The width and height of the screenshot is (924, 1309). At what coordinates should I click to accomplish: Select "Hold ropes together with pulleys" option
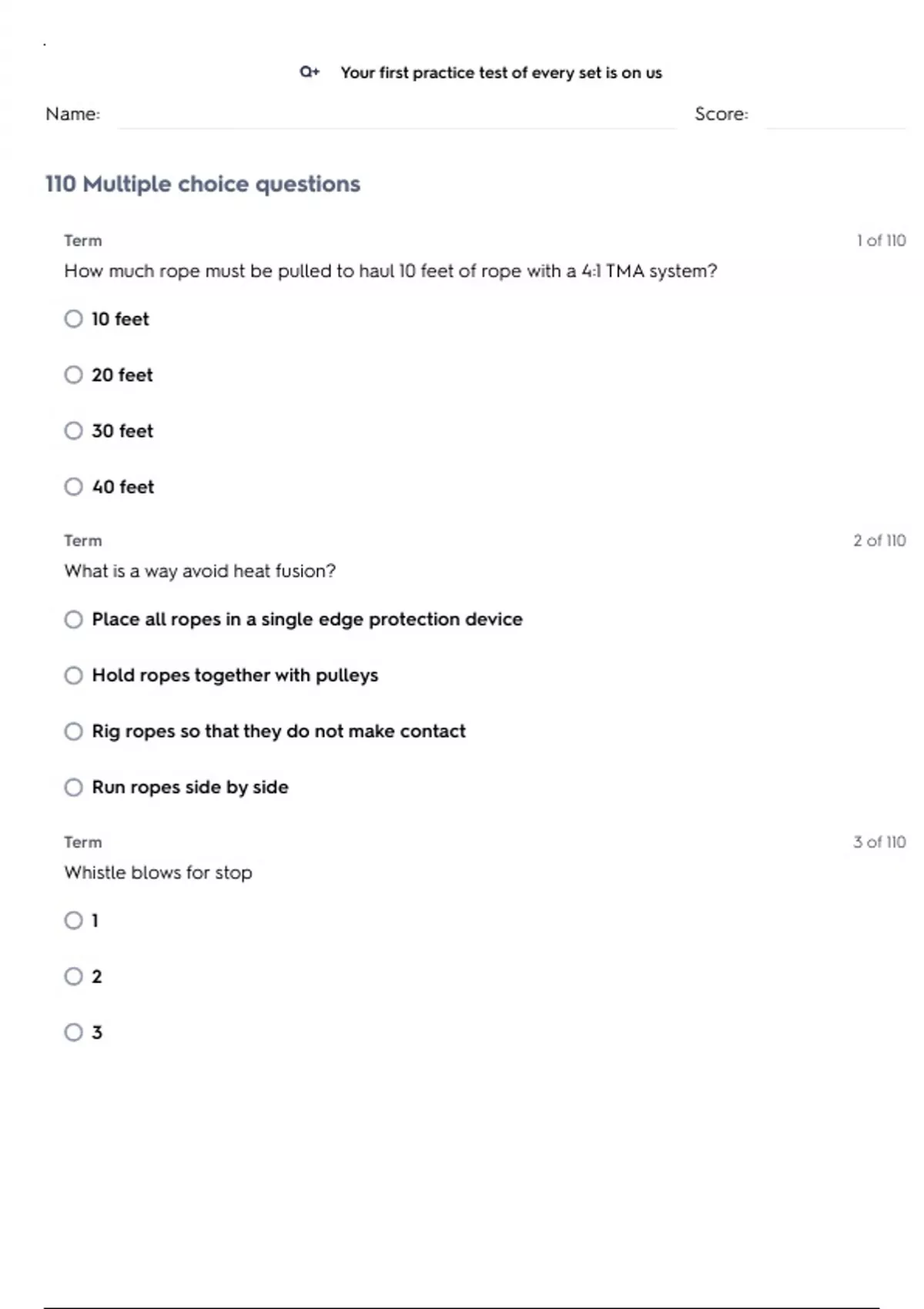pyautogui.click(x=73, y=675)
